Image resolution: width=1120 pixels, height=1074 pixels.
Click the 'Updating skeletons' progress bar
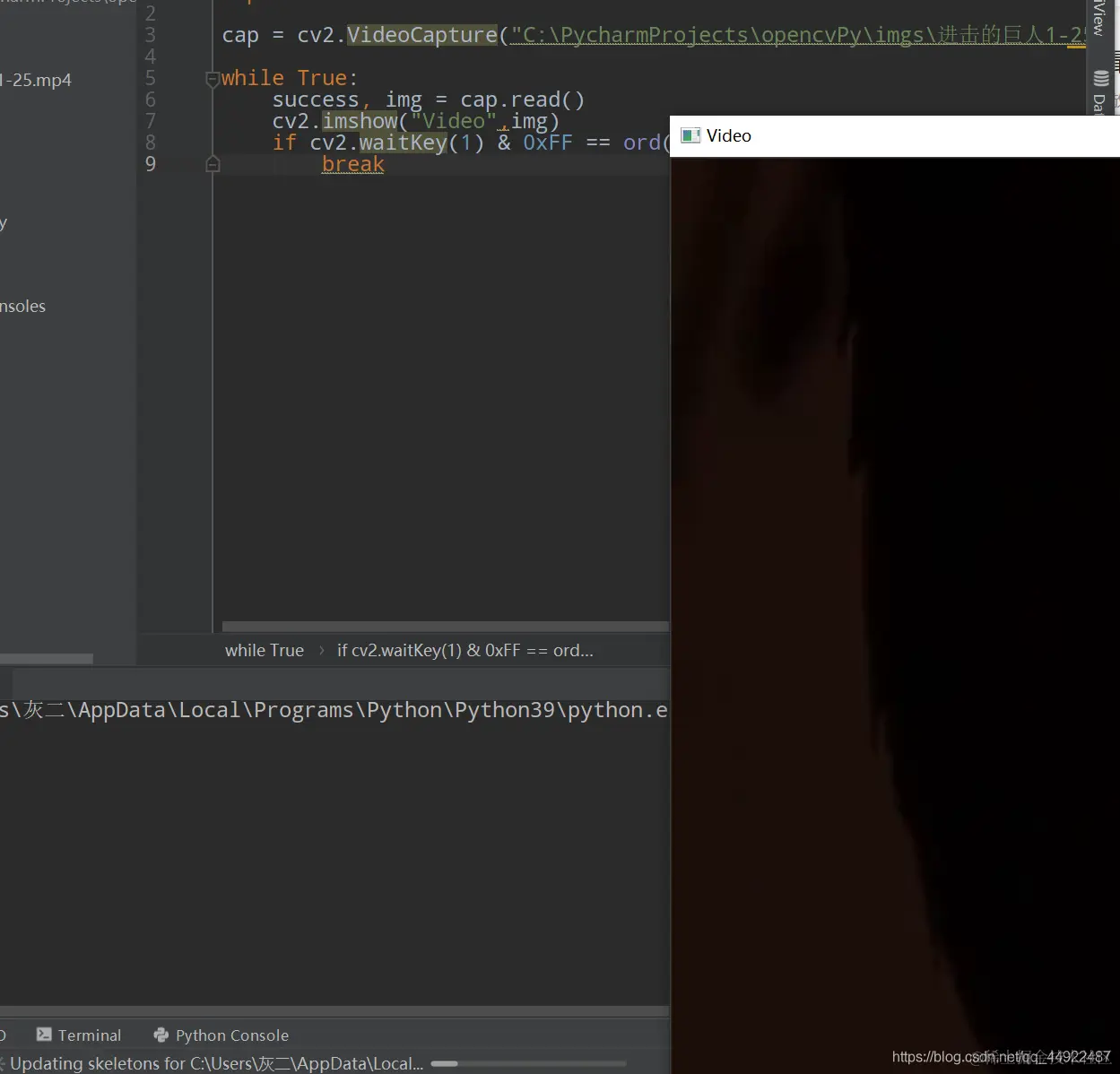528,1064
